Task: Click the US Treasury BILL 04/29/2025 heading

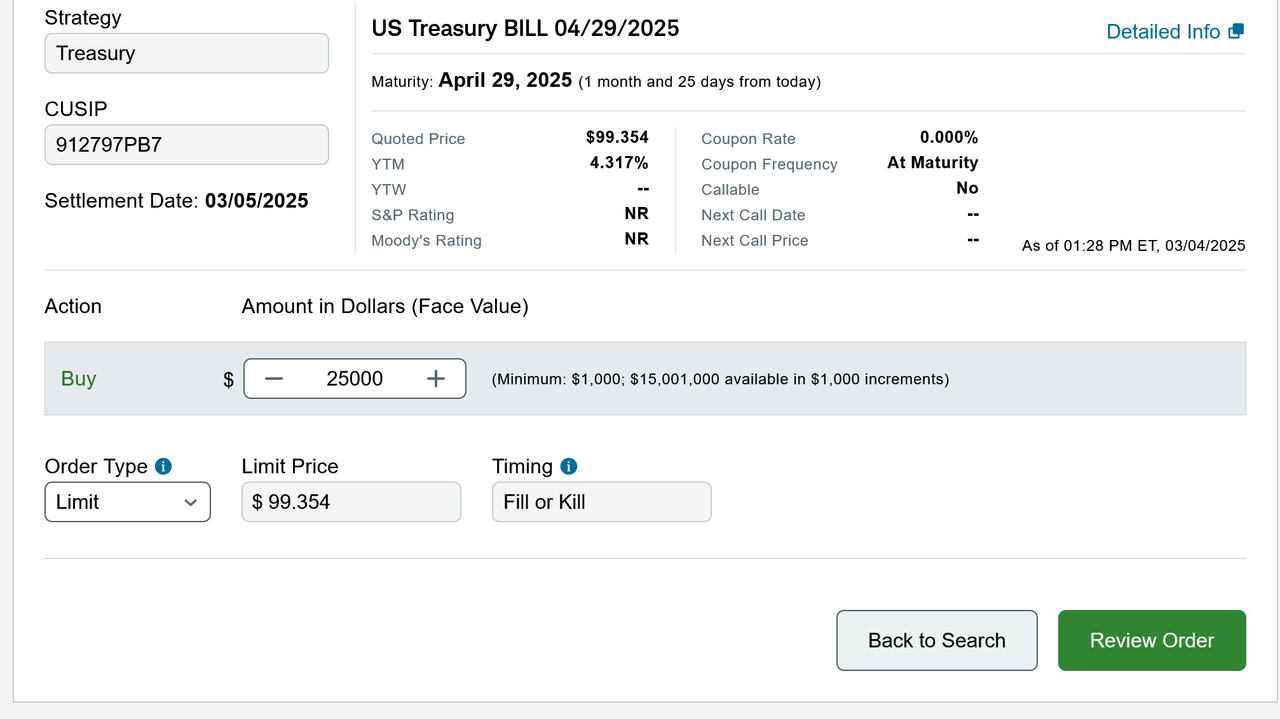Action: (525, 28)
